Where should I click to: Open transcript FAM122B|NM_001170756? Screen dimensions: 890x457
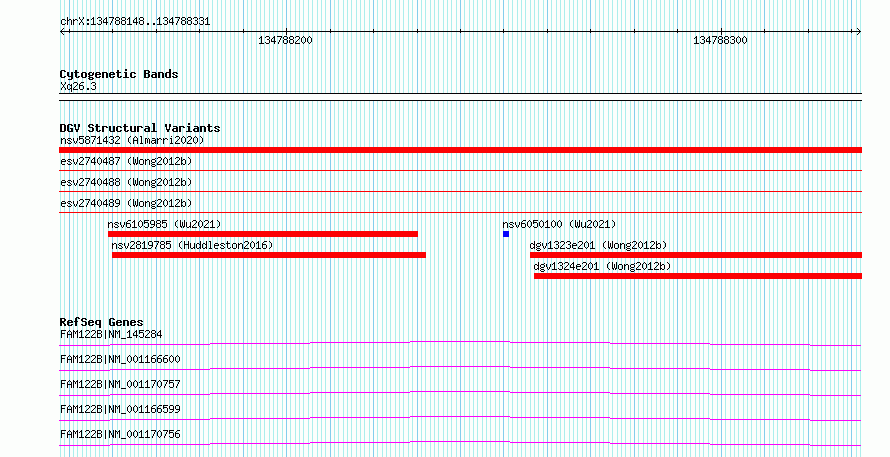point(120,434)
